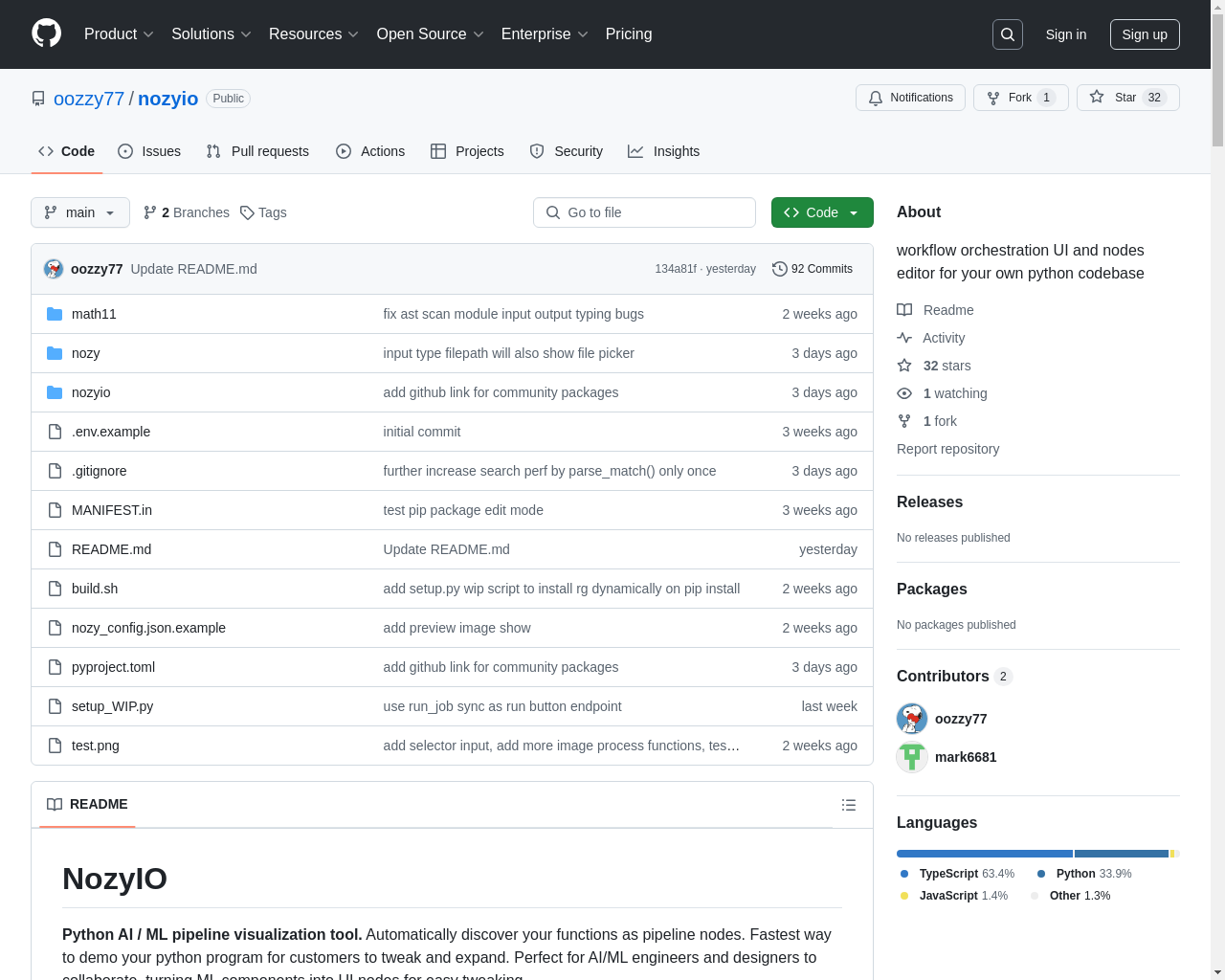
Task: Open the MANIFEST.in file
Action: coord(112,510)
